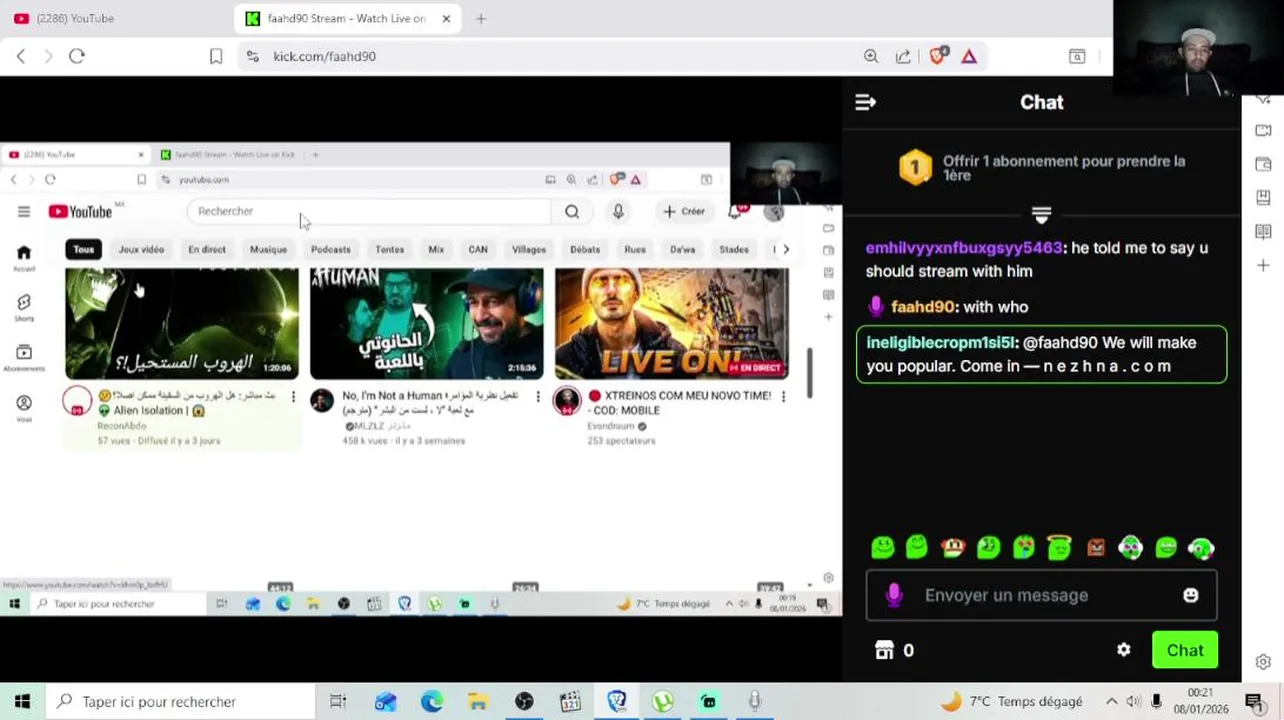Reload the Kick page
The height and width of the screenshot is (720, 1284).
77,56
